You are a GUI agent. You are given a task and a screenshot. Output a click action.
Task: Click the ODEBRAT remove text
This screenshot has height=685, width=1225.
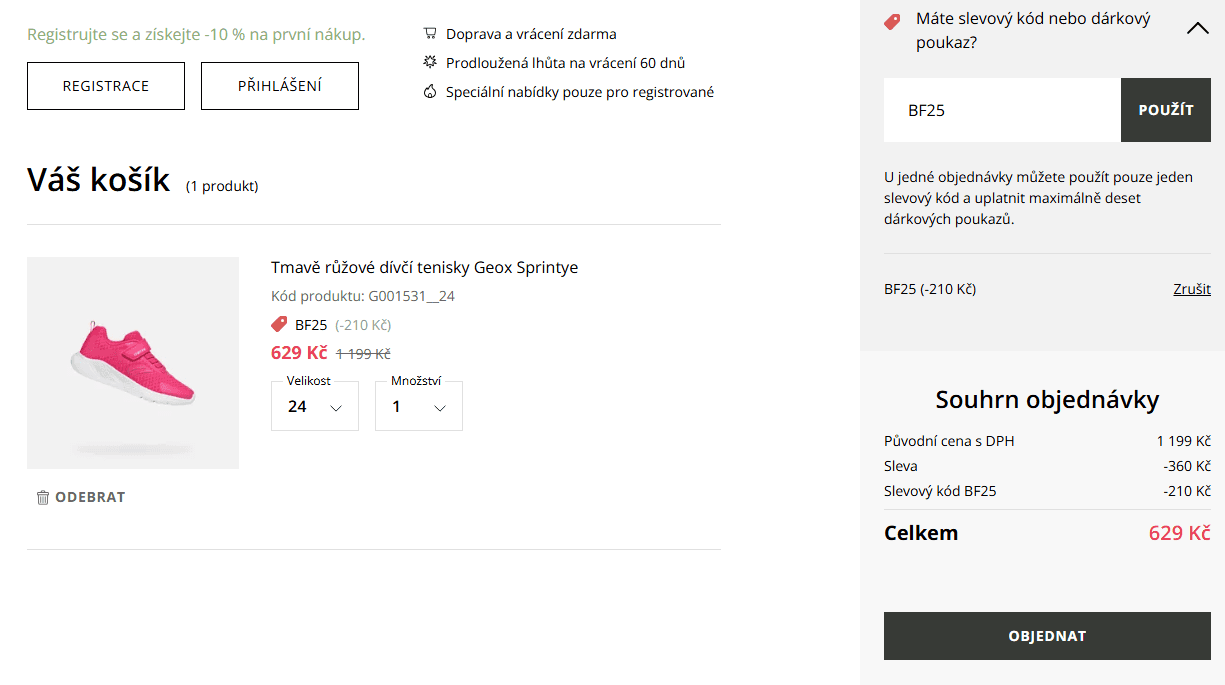click(90, 497)
